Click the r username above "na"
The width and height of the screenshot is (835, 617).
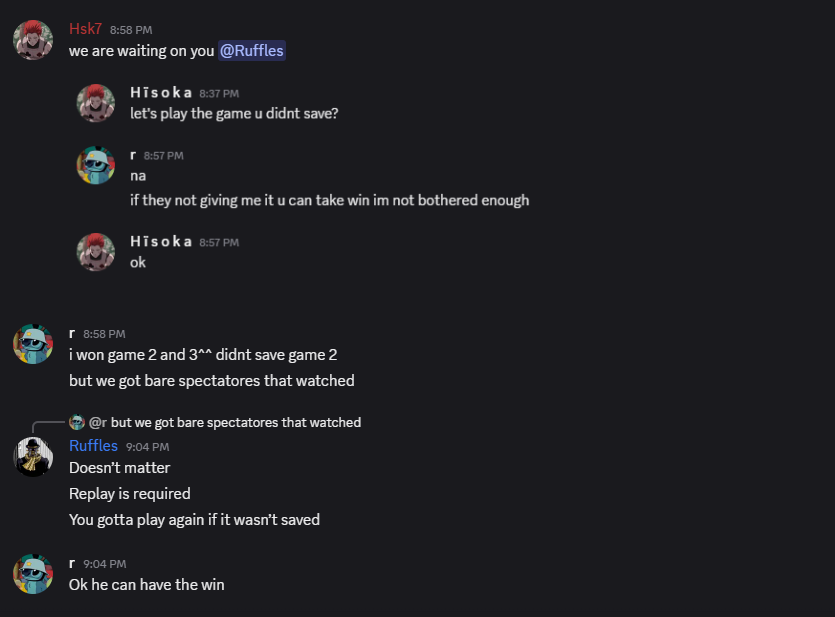pos(133,155)
